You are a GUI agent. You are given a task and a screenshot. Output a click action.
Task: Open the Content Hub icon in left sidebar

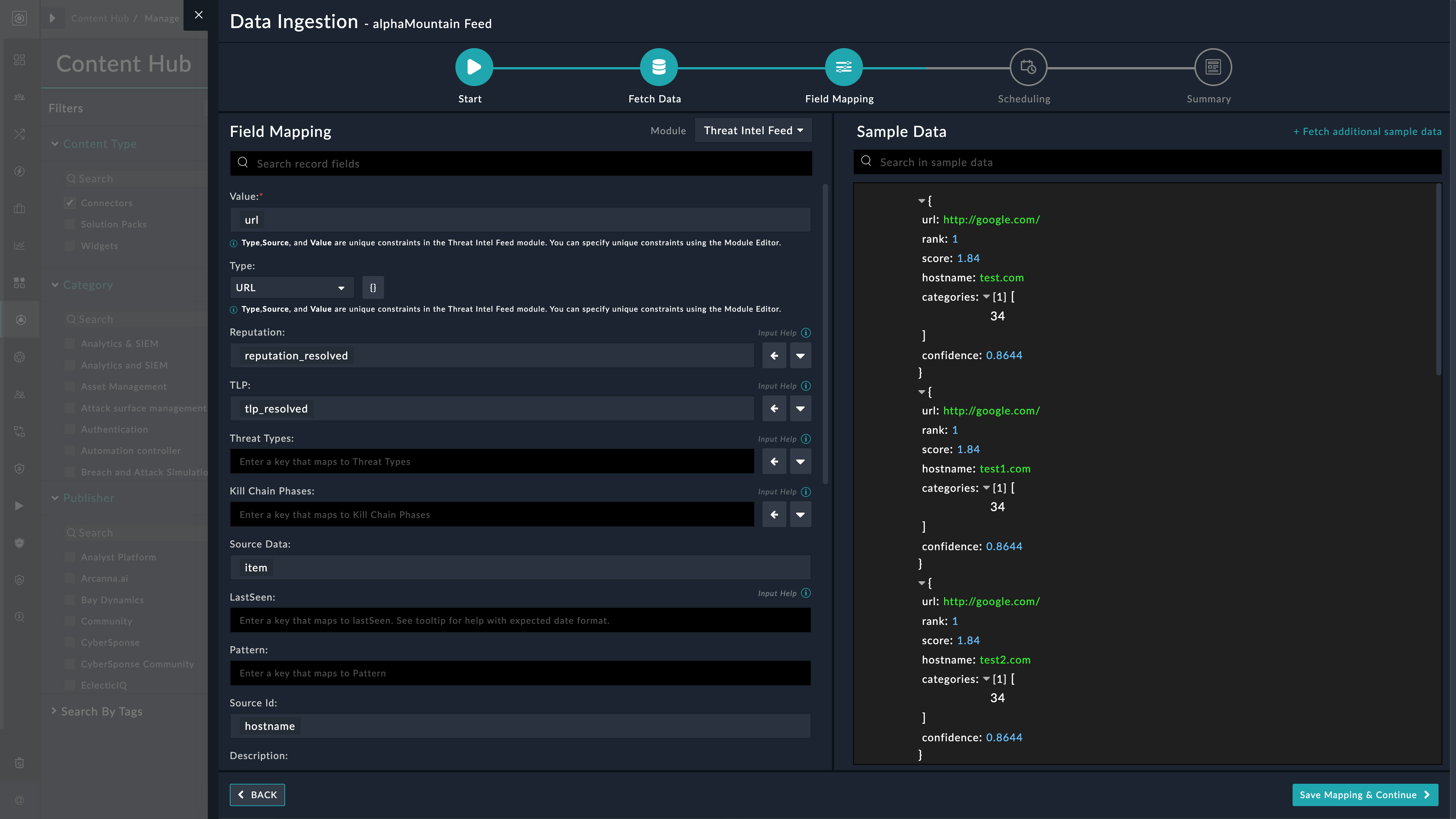(20, 320)
